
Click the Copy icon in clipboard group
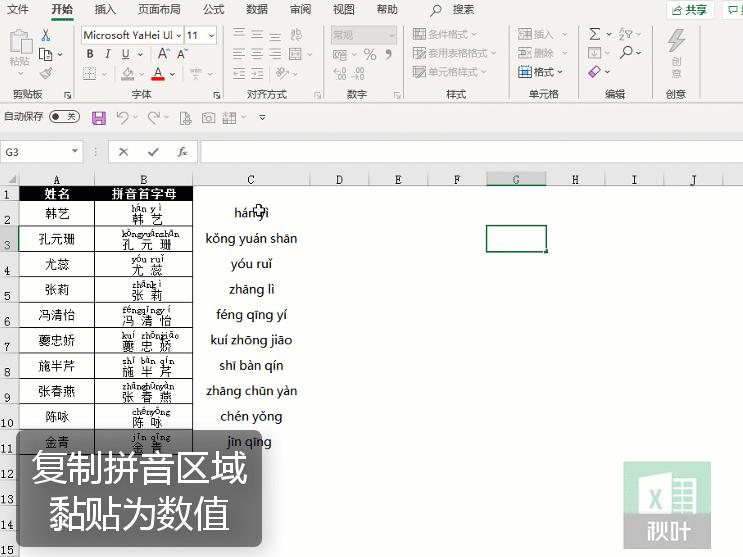point(45,55)
